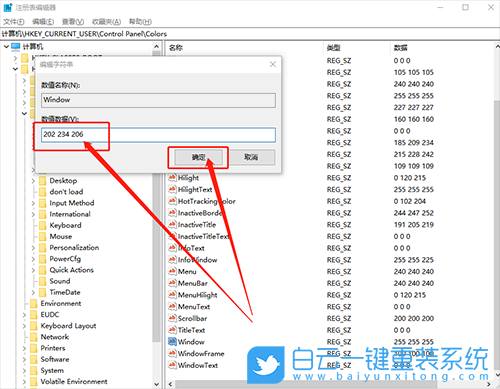The width and height of the screenshot is (500, 389).
Task: Click the registry path address bar
Action: pyautogui.click(x=250, y=34)
